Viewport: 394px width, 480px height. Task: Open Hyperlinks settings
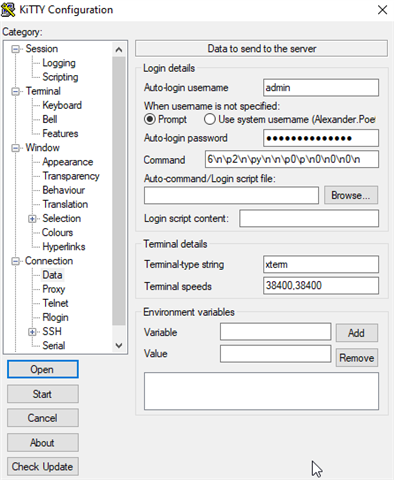pyautogui.click(x=64, y=247)
